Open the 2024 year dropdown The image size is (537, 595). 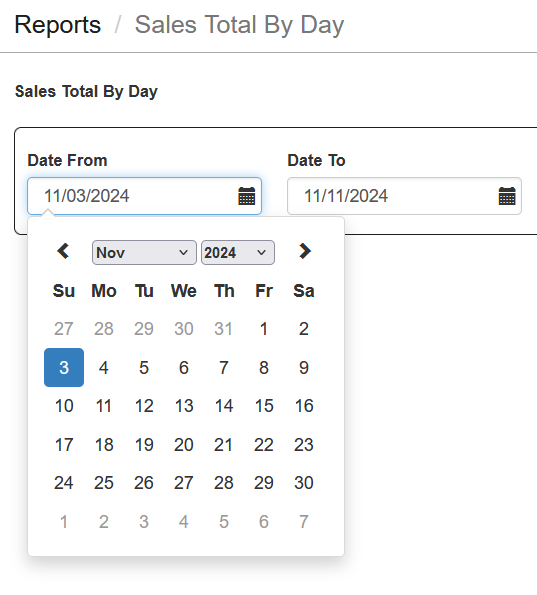[238, 252]
